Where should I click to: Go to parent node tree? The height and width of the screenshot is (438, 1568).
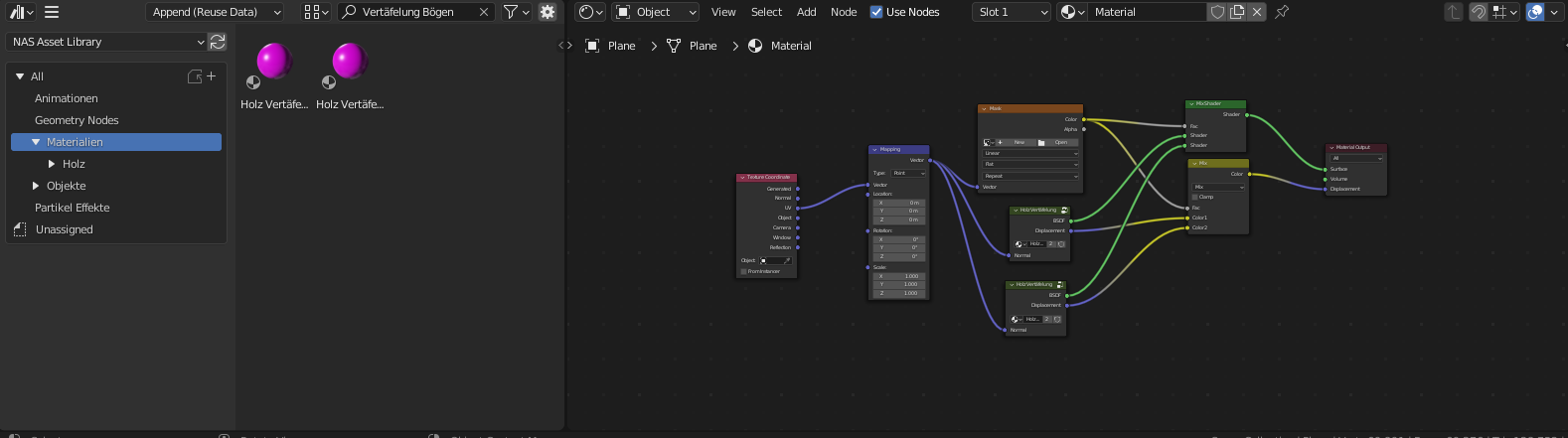1454,12
